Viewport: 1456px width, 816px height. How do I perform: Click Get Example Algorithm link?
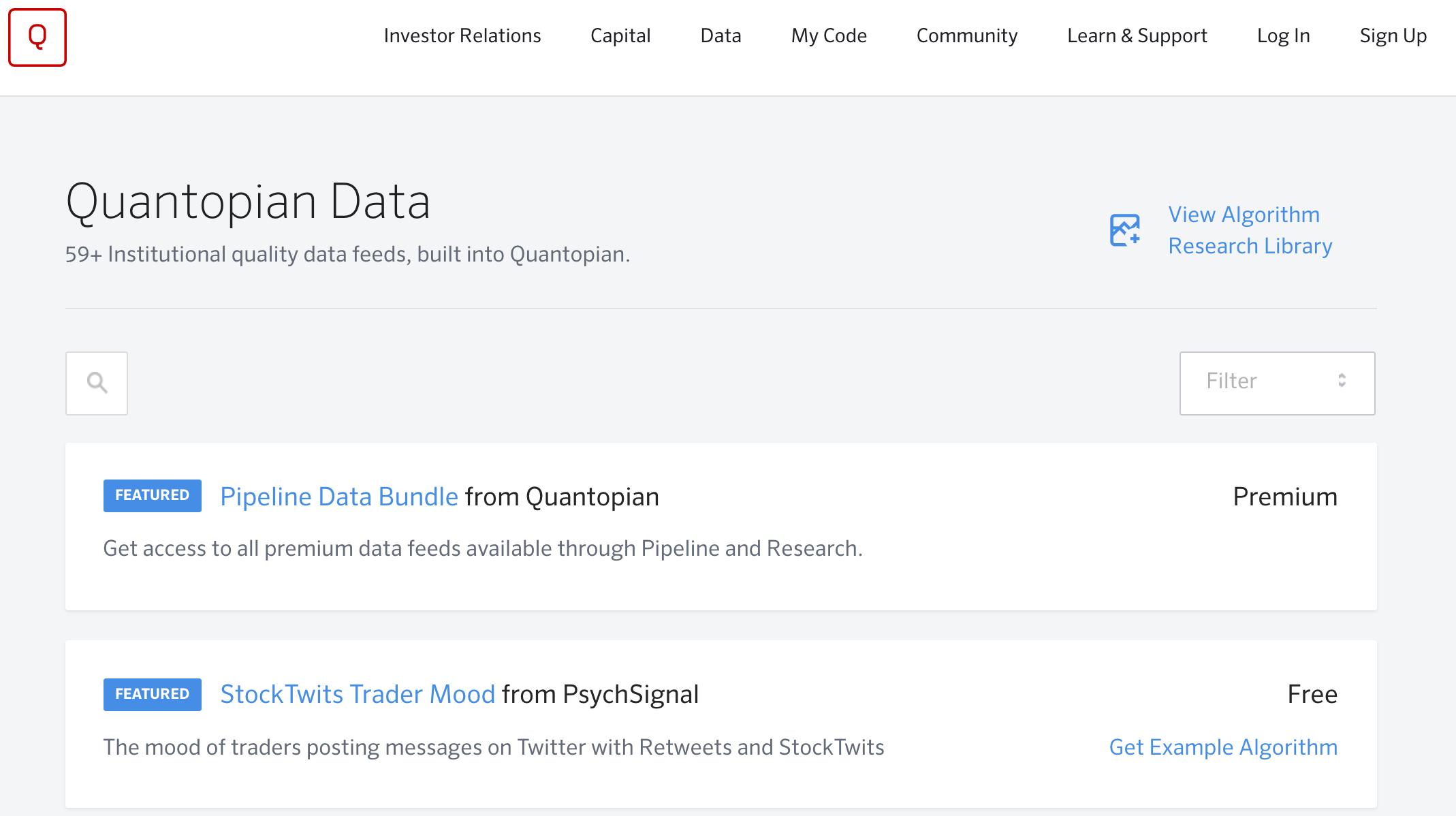point(1223,747)
